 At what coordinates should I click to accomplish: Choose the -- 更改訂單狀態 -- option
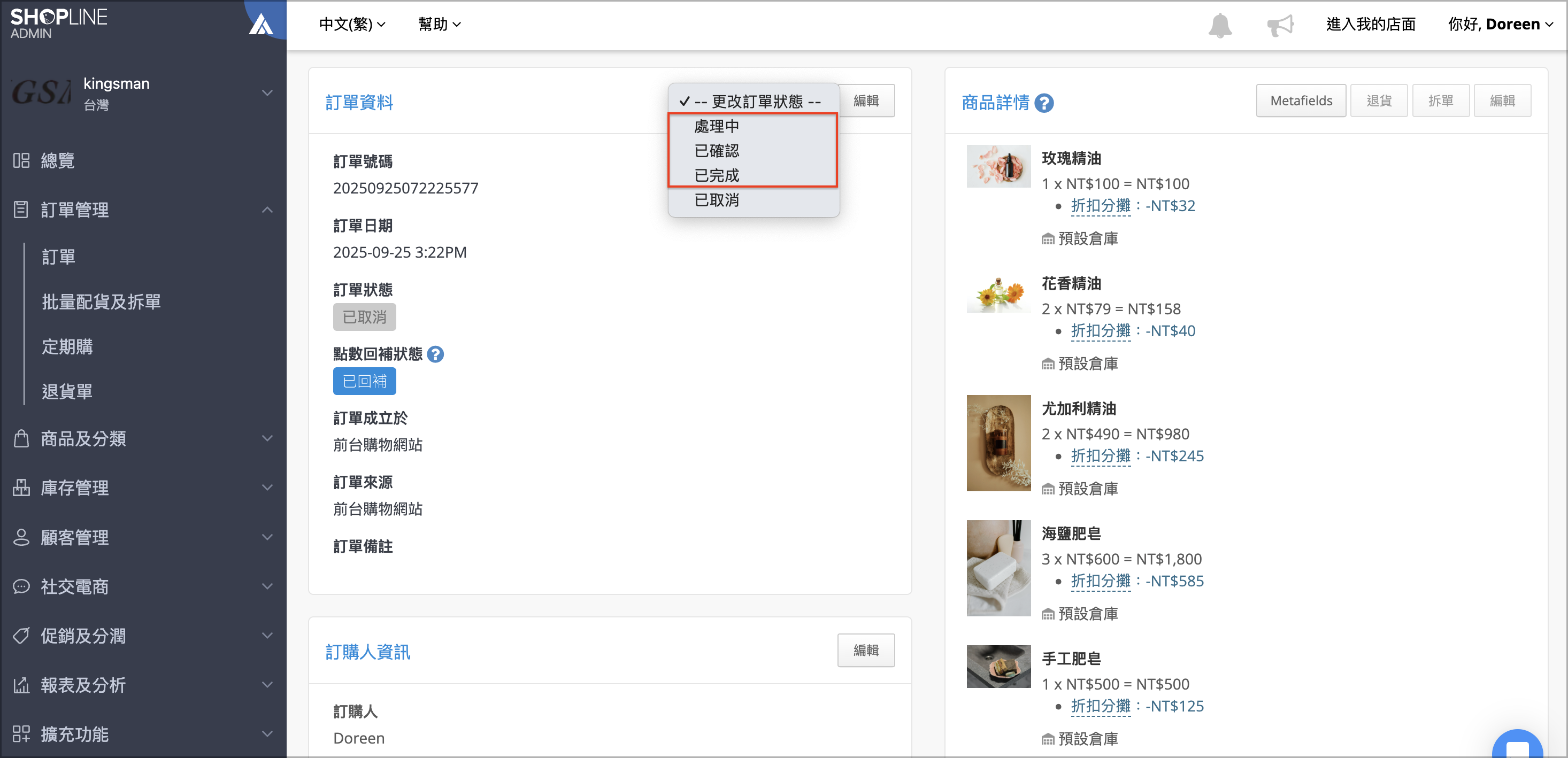point(754,101)
